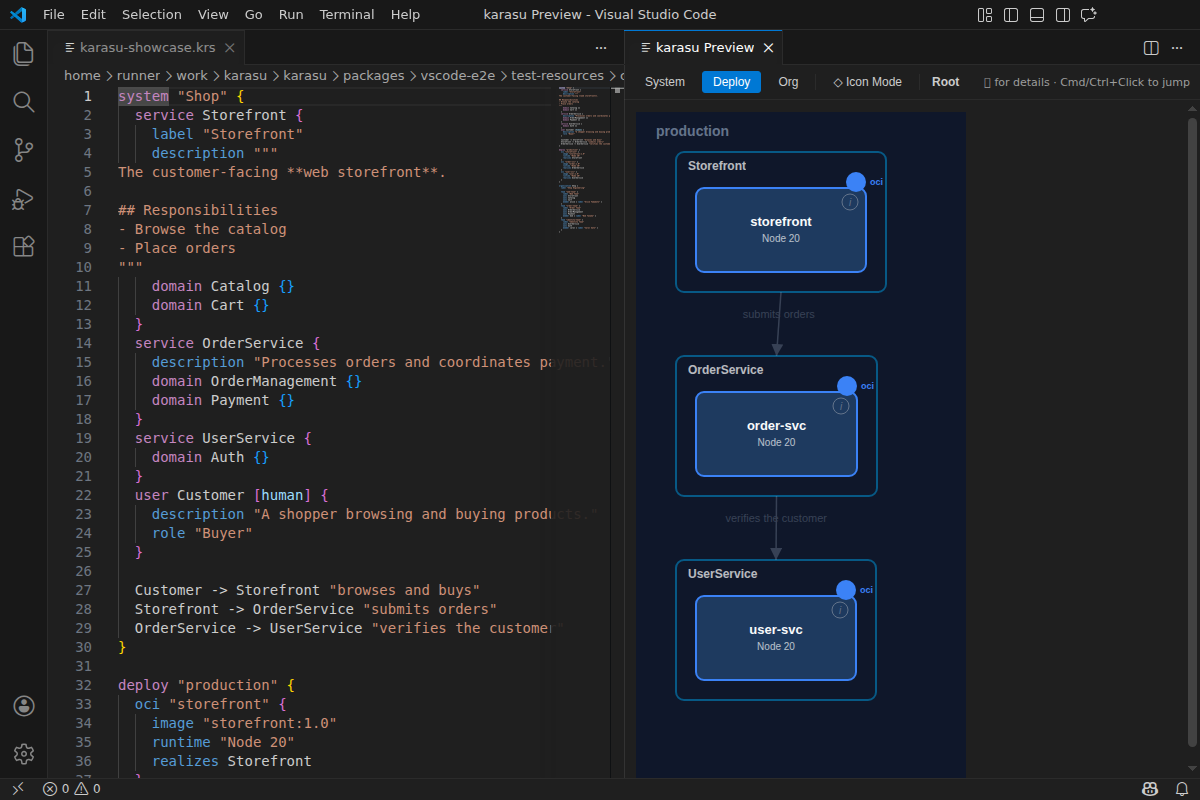Select the Deploy view button
The image size is (1200, 800).
pyautogui.click(x=731, y=82)
